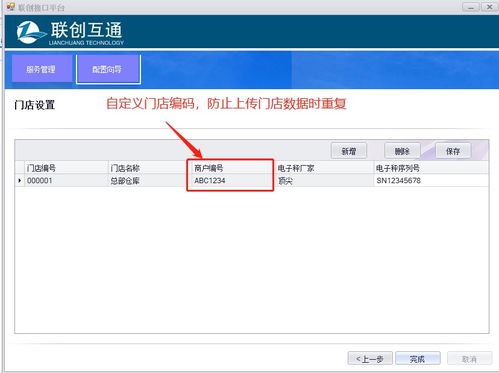Click the SN12345678 cell
499x373 pixels.
pyautogui.click(x=431, y=180)
